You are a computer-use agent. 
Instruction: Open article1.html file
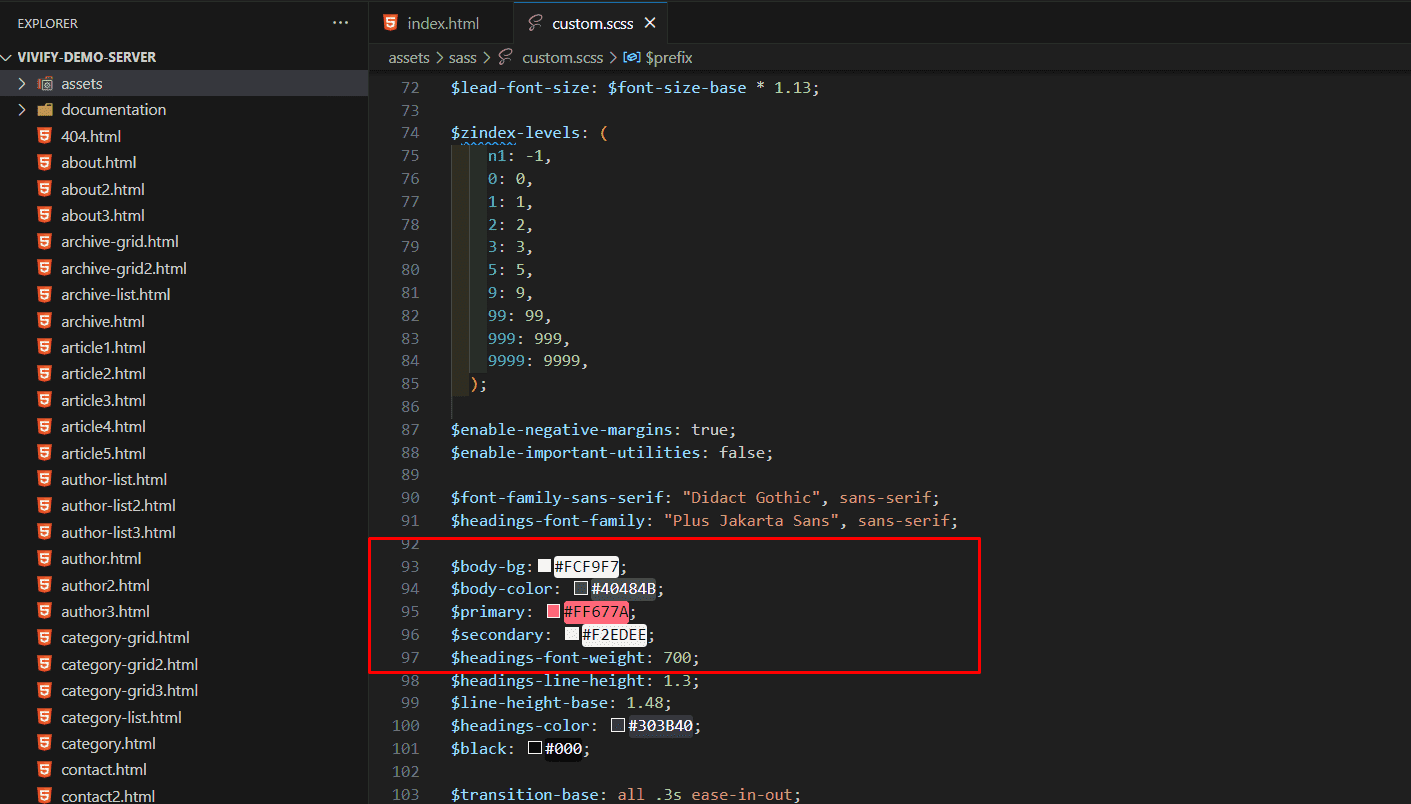click(103, 347)
